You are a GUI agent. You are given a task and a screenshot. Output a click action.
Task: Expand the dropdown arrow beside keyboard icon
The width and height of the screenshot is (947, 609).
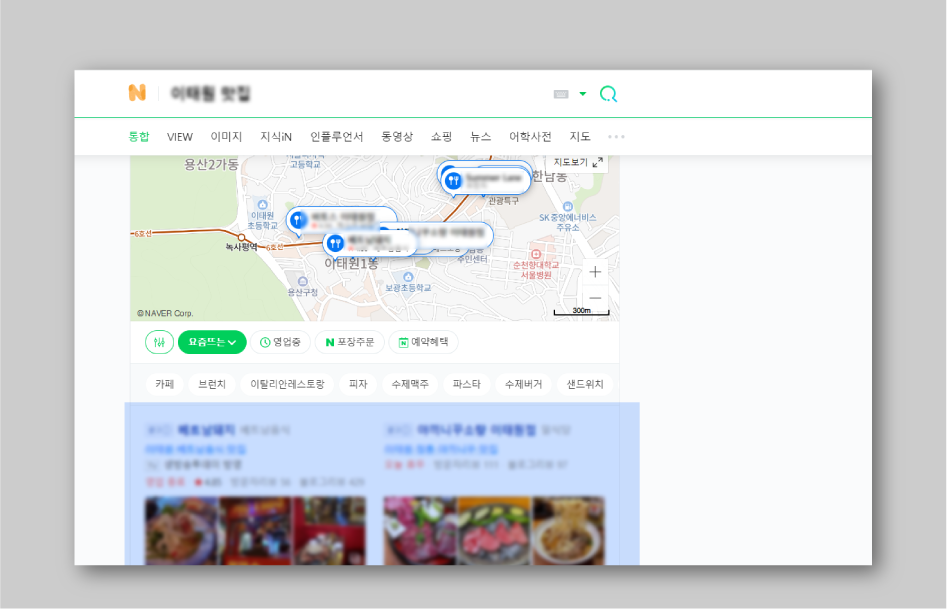click(x=583, y=94)
